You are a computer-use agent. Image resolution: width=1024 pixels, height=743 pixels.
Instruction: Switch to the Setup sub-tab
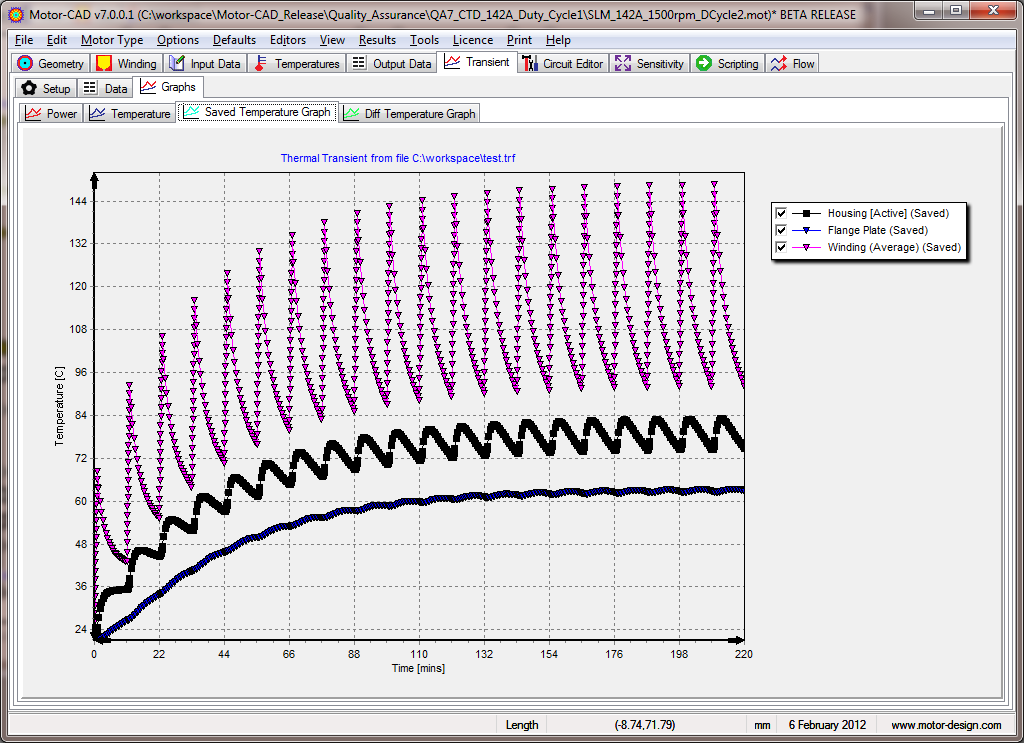(x=46, y=88)
